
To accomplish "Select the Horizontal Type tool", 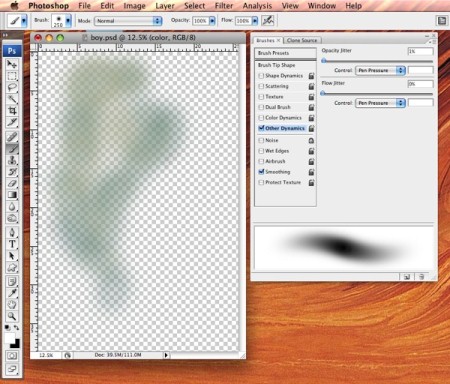I will coord(12,244).
